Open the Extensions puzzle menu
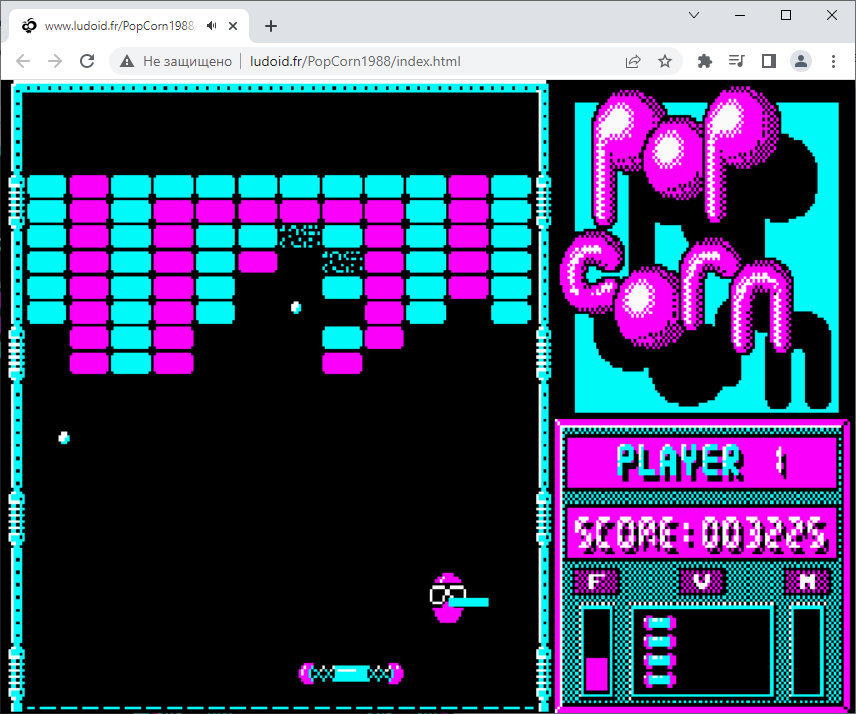Screen dimensions: 856x714 [x=705, y=61]
